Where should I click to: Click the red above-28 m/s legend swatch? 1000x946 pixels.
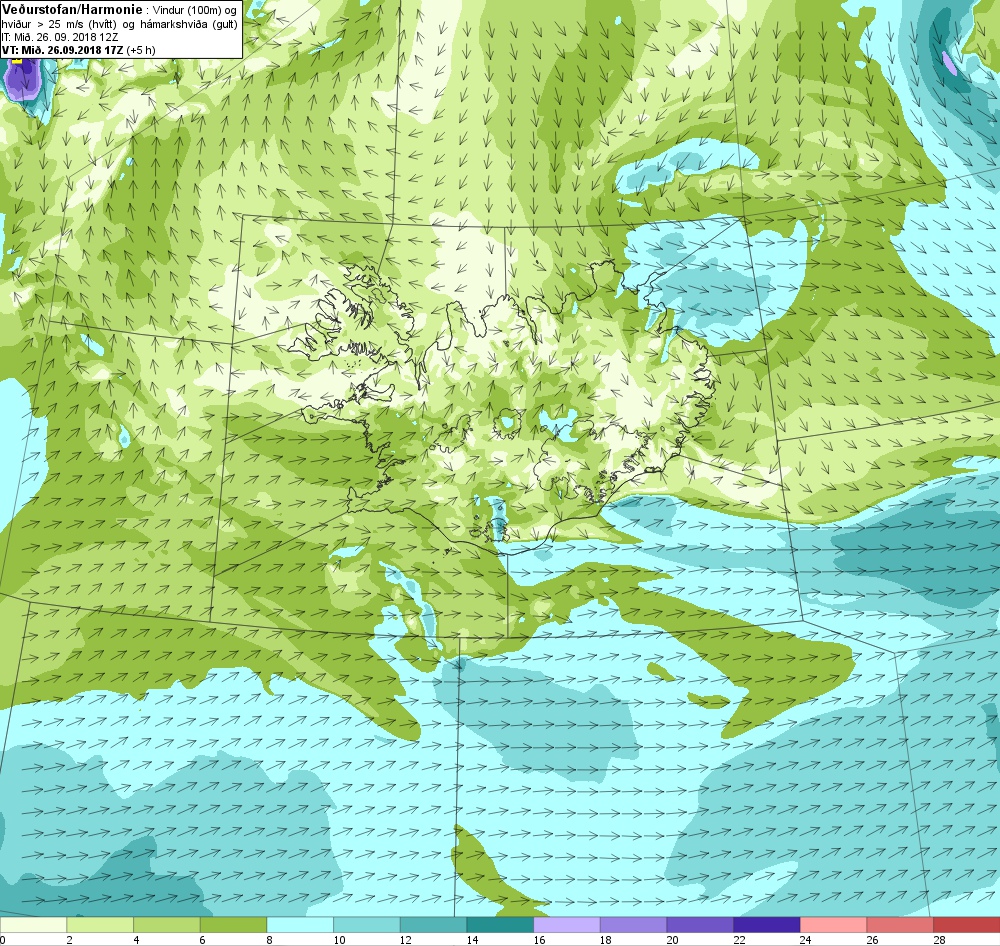(966, 925)
